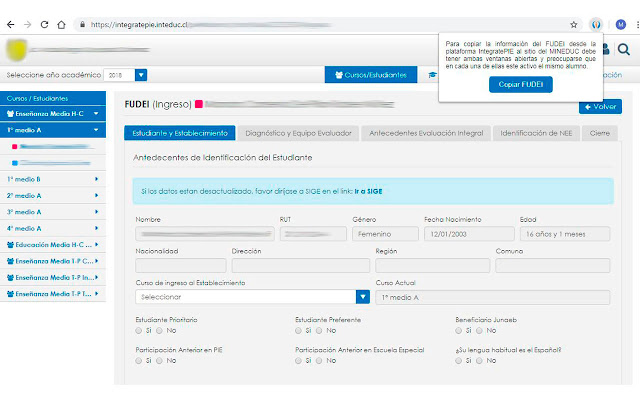The height and width of the screenshot is (400, 640).
Task: Expand the 3º medio A course
Action: coord(53,212)
